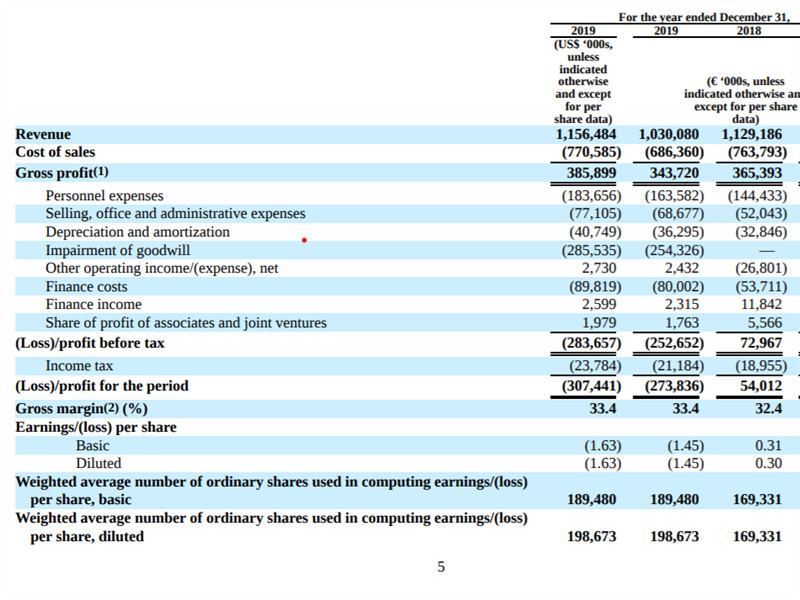800x600 pixels.
Task: Select the "Diluted" row label
Action: pyautogui.click(x=98, y=463)
